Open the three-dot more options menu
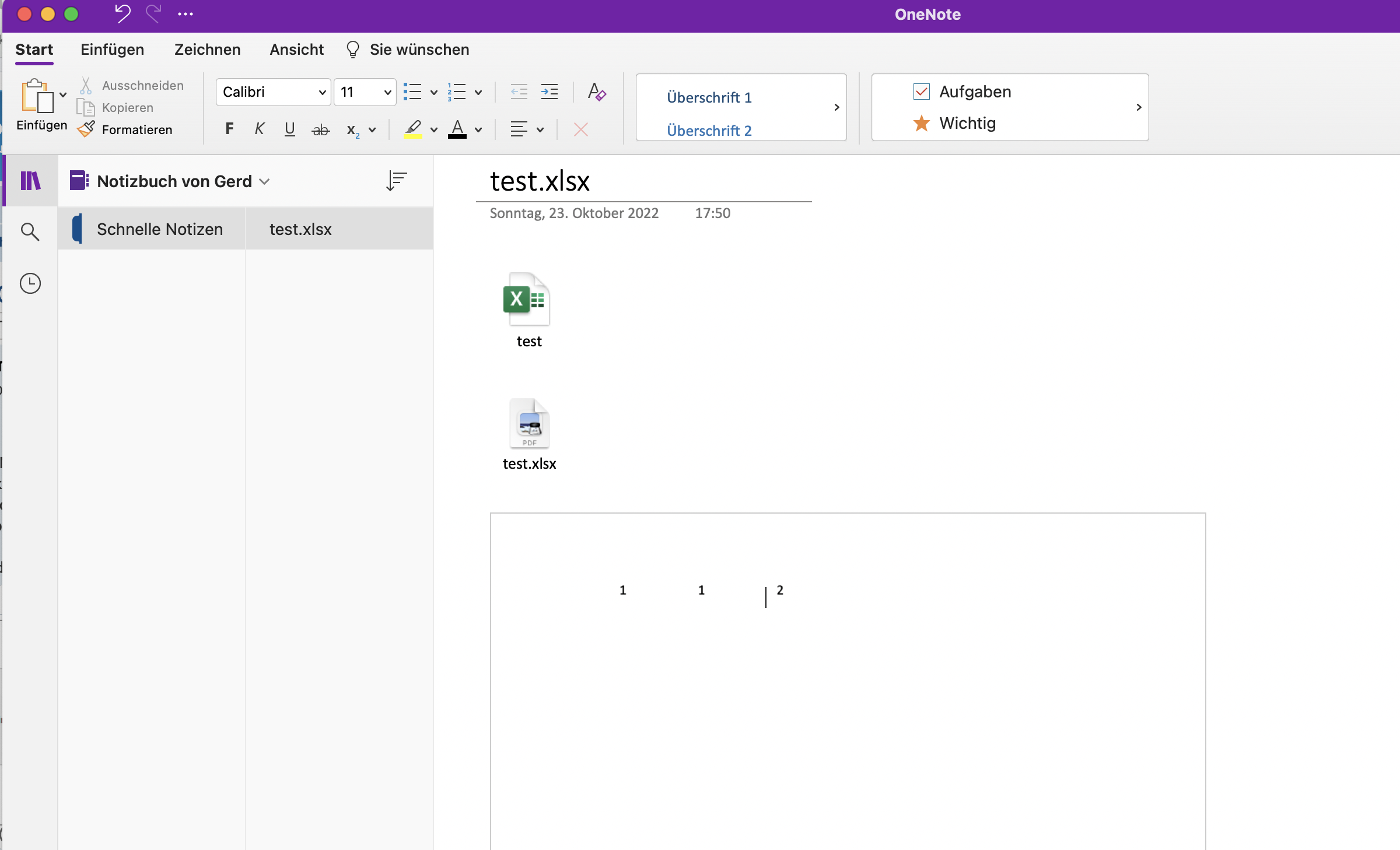Viewport: 1400px width, 850px height. pyautogui.click(x=185, y=14)
